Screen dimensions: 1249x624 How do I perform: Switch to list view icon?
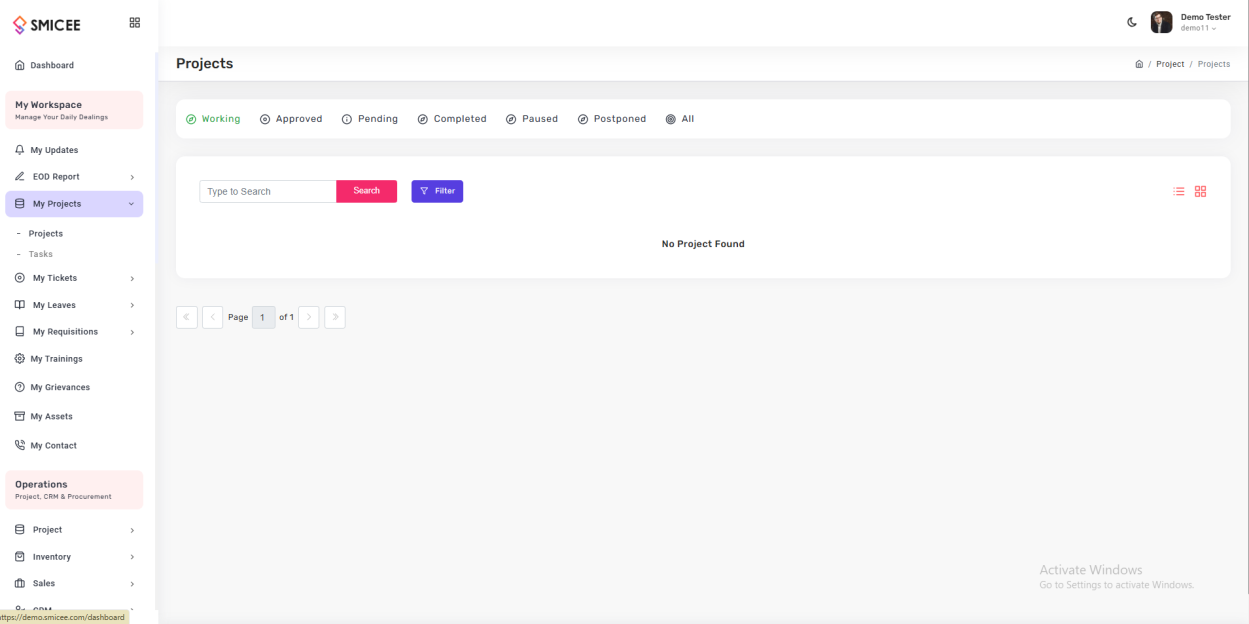[1179, 191]
